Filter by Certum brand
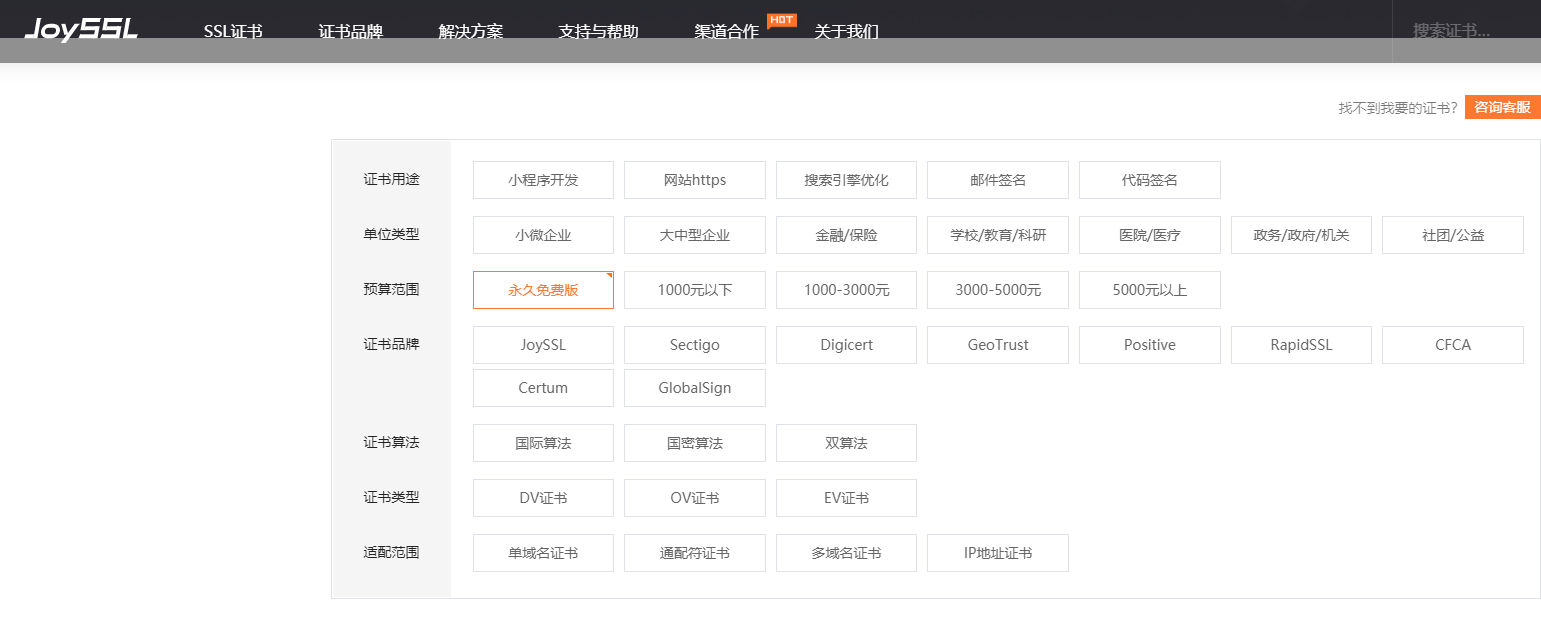The width and height of the screenshot is (1541, 617). [x=543, y=388]
